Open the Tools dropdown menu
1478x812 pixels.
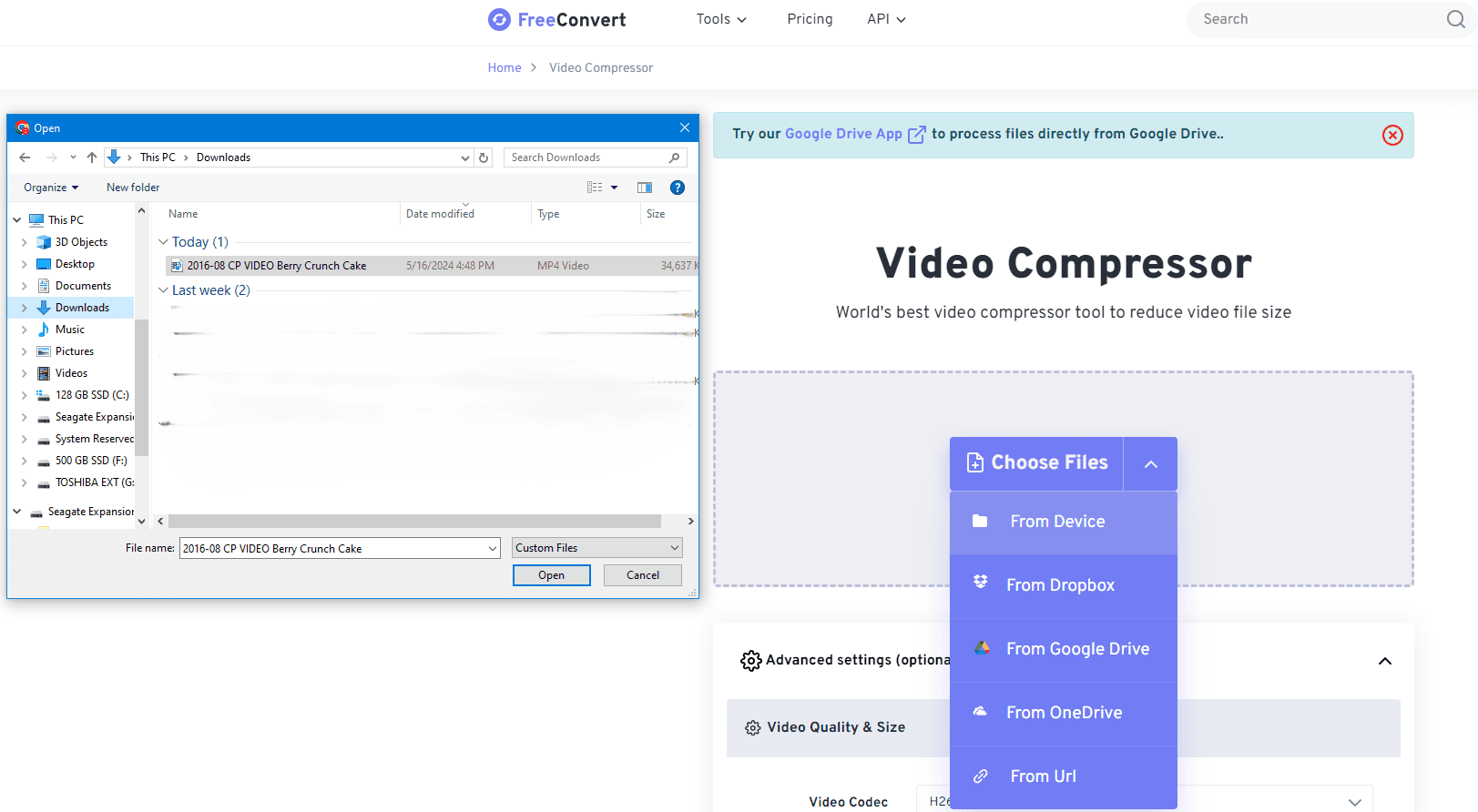point(721,19)
